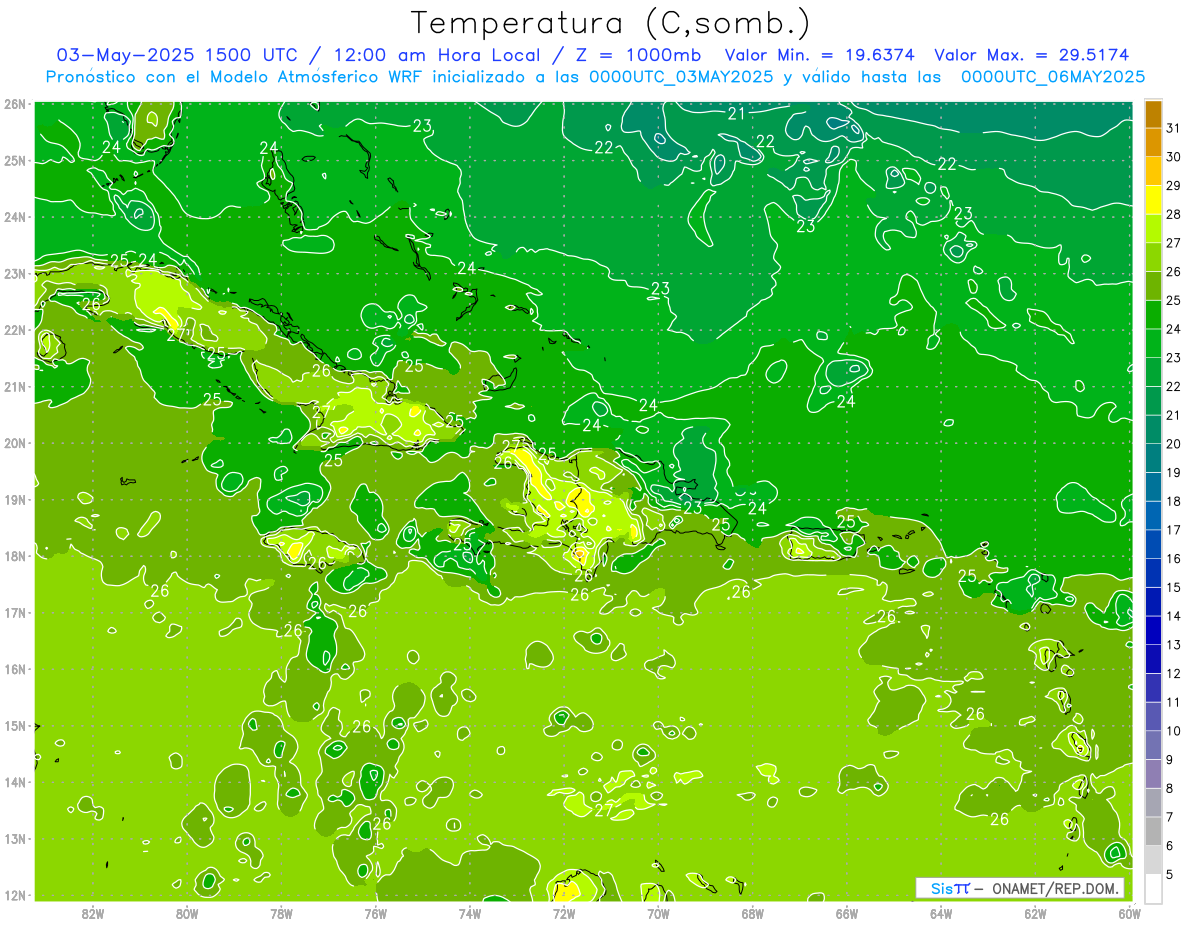Click the 76W longitude axis label
The image size is (1200, 927).
(375, 912)
